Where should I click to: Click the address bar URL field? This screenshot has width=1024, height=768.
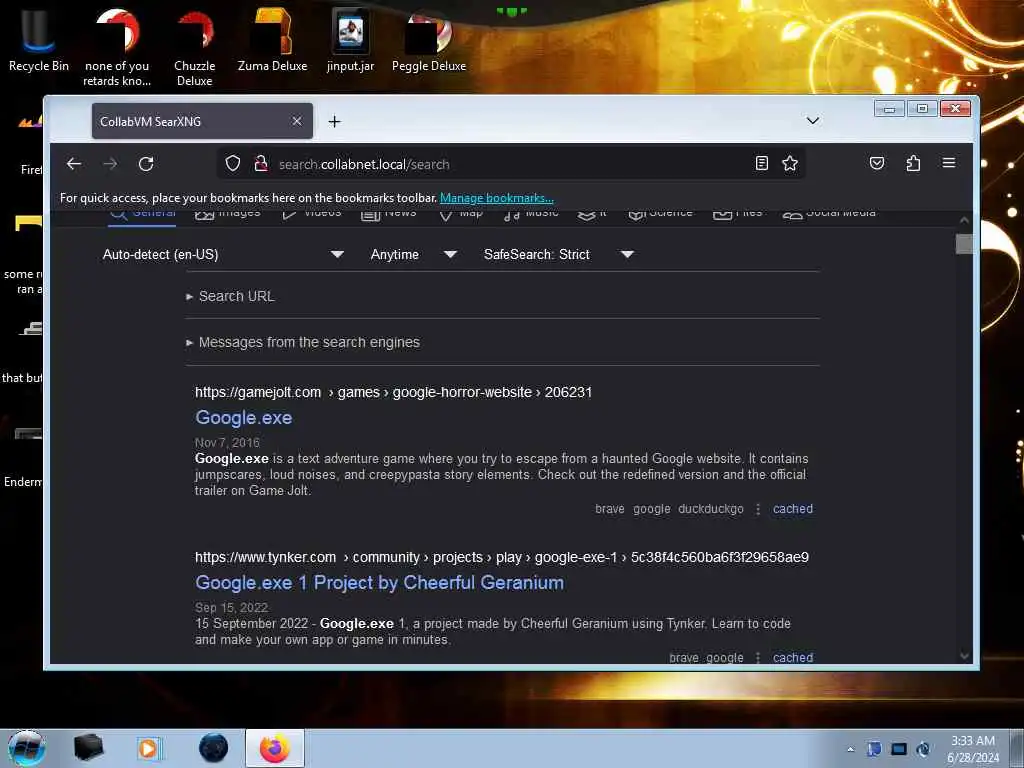[x=509, y=164]
